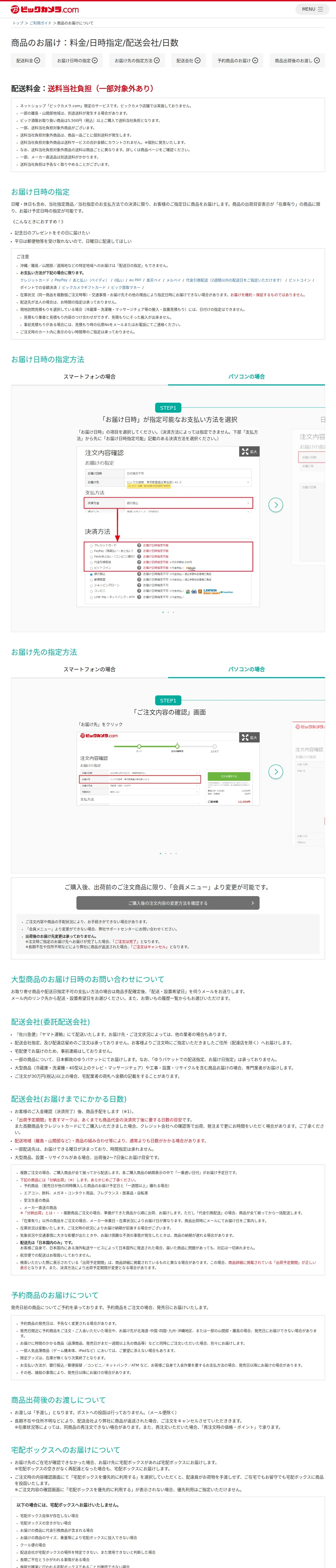
Task: Click the お届け日時の指定 section heading
Action: tap(40, 192)
